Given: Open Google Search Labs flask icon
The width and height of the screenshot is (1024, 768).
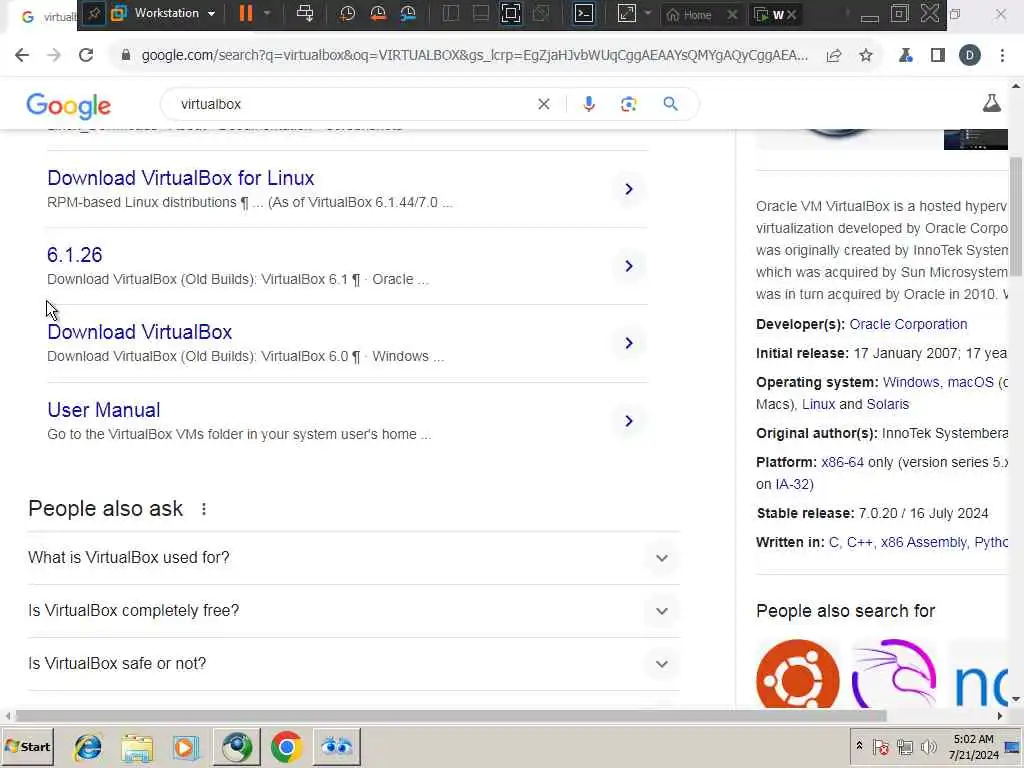Looking at the screenshot, I should (x=991, y=103).
